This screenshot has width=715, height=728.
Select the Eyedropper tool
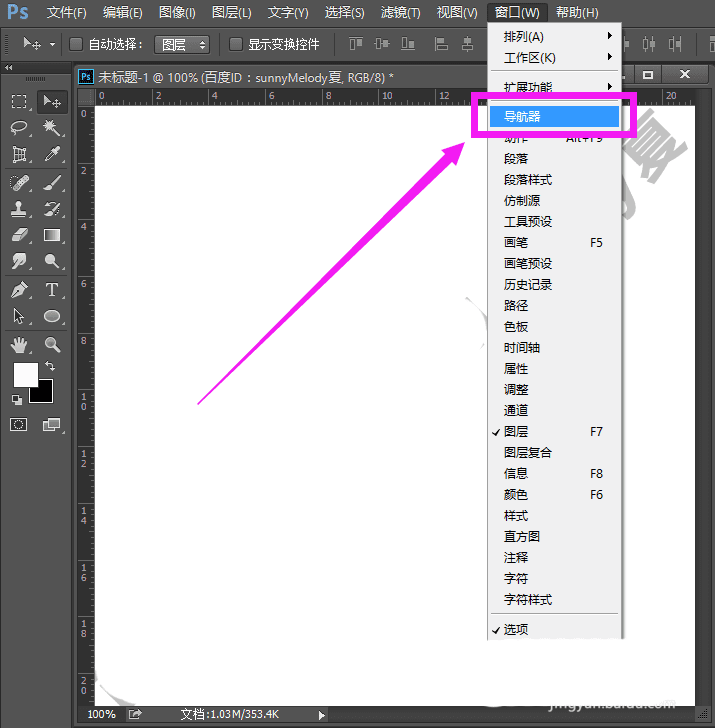pyautogui.click(x=52, y=154)
